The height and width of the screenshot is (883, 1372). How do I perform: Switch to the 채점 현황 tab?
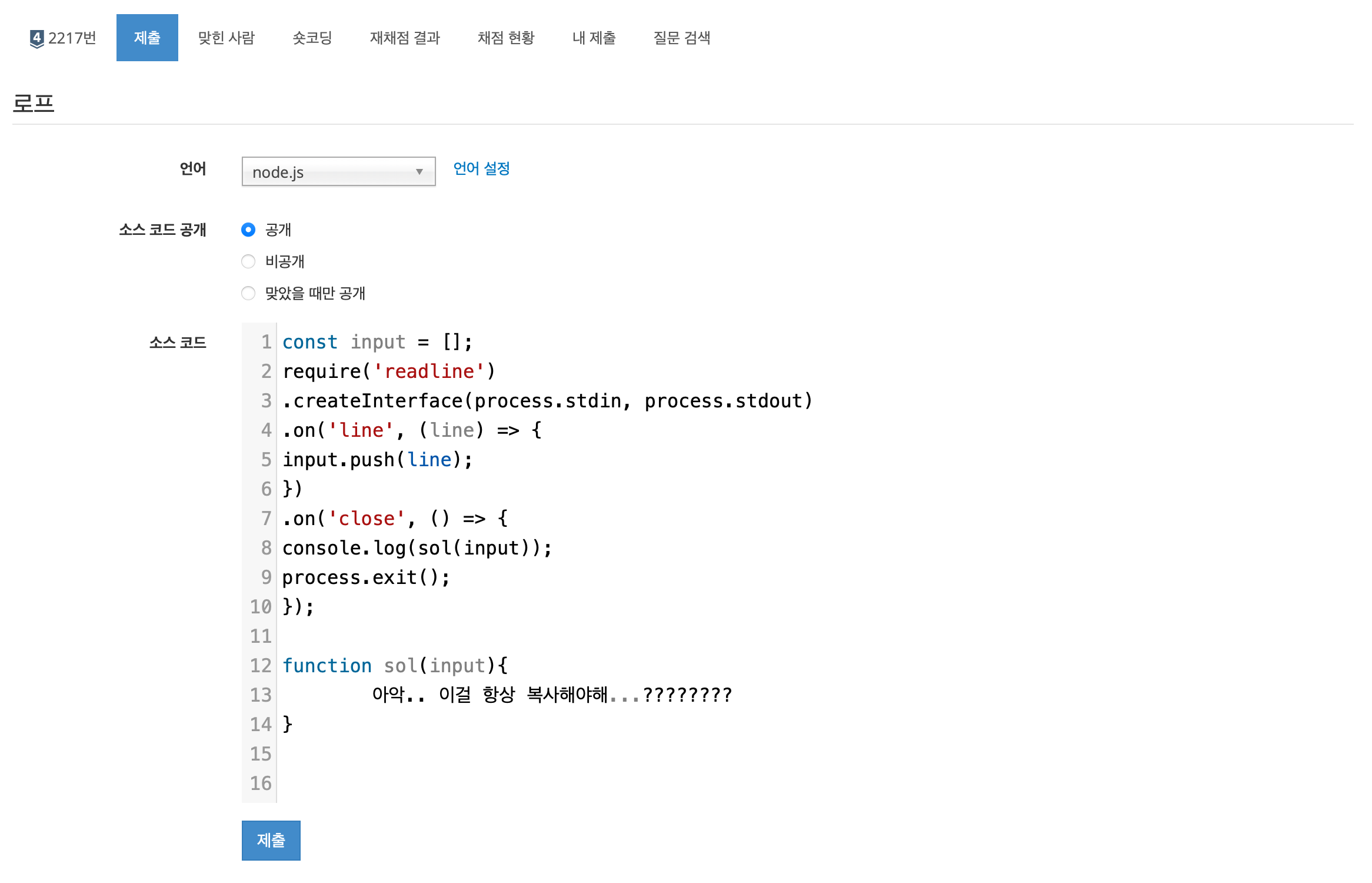tap(506, 38)
